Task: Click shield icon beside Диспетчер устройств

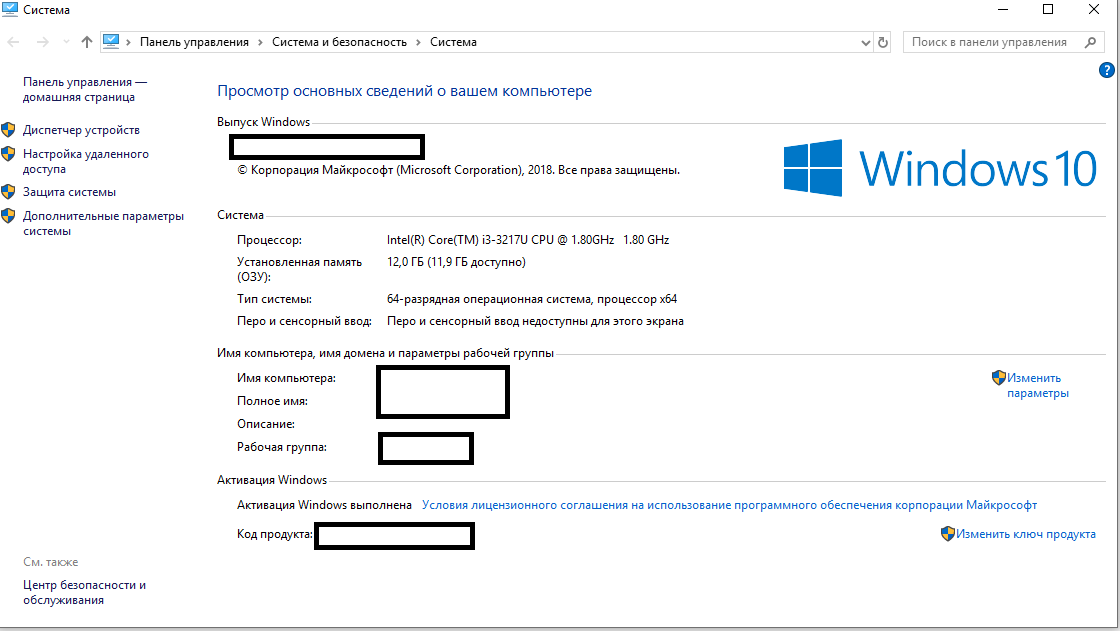Action: tap(9, 129)
